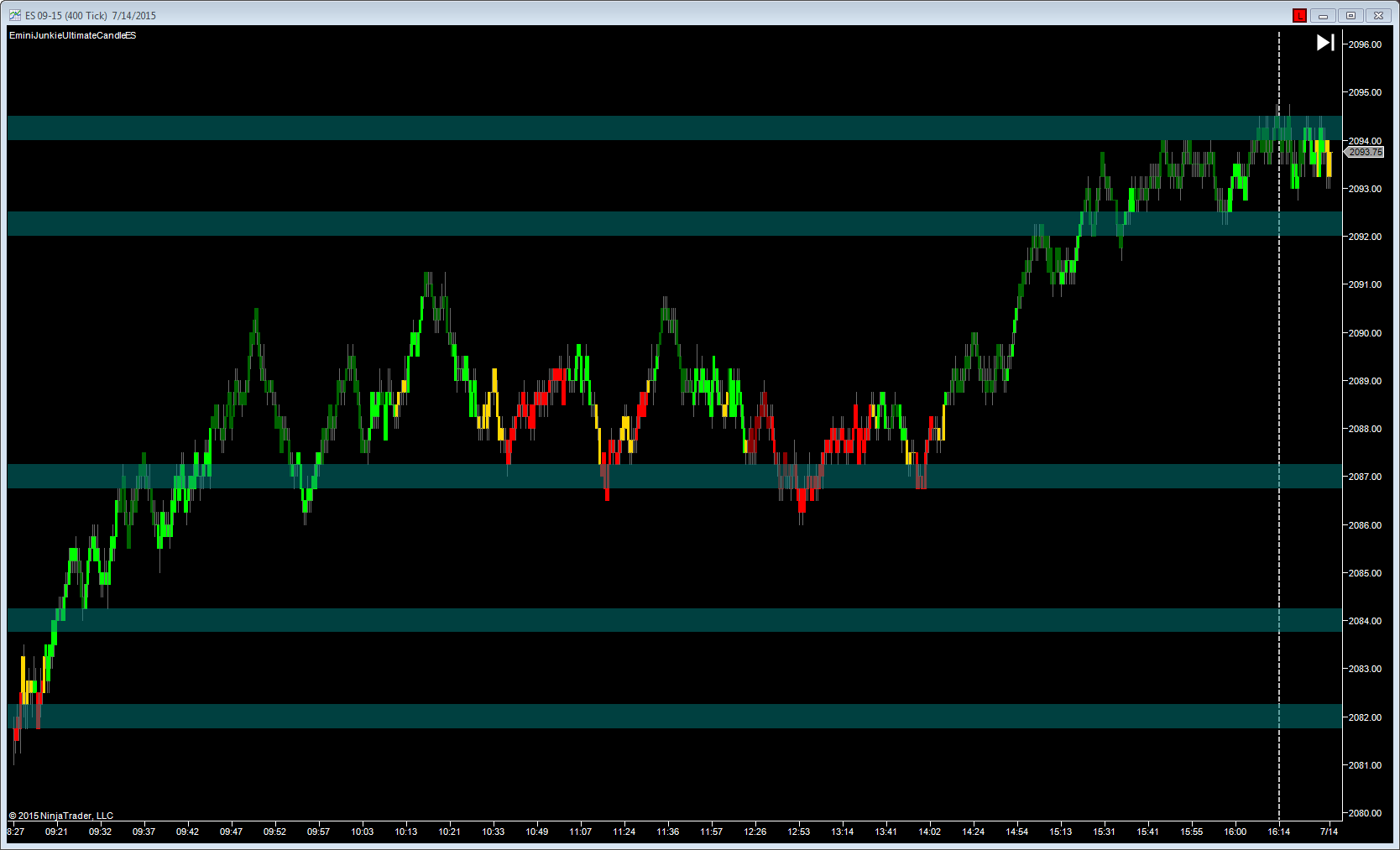Select the support zone band at 2087.00
1400x850 pixels.
tap(675, 476)
